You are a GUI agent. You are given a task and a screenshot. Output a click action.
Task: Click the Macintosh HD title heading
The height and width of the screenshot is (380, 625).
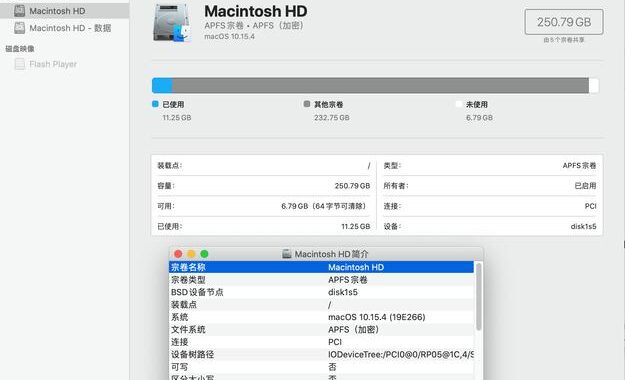[256, 11]
